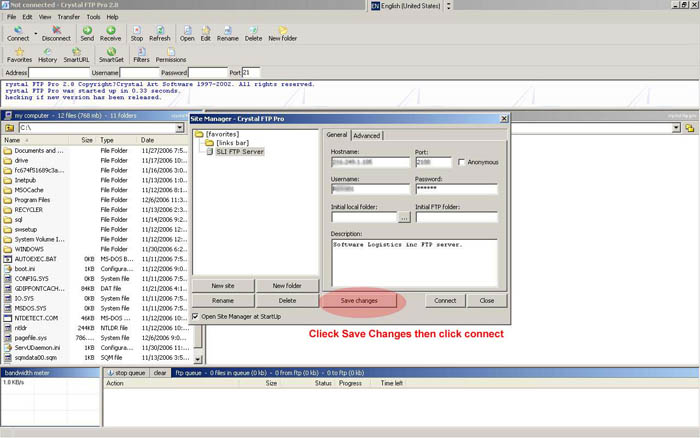
Task: Select the General tab
Action: click(337, 134)
